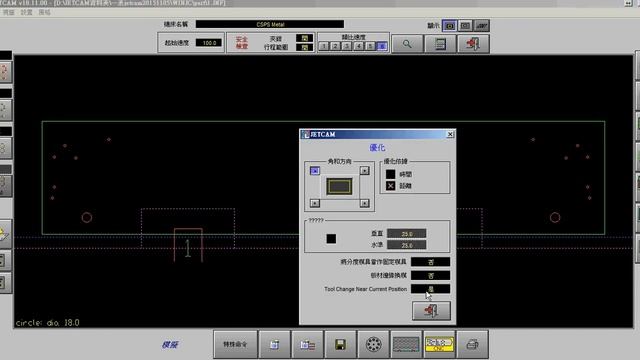Set simulation speed to 2
This screenshot has width=640, height=360.
pos(335,46)
